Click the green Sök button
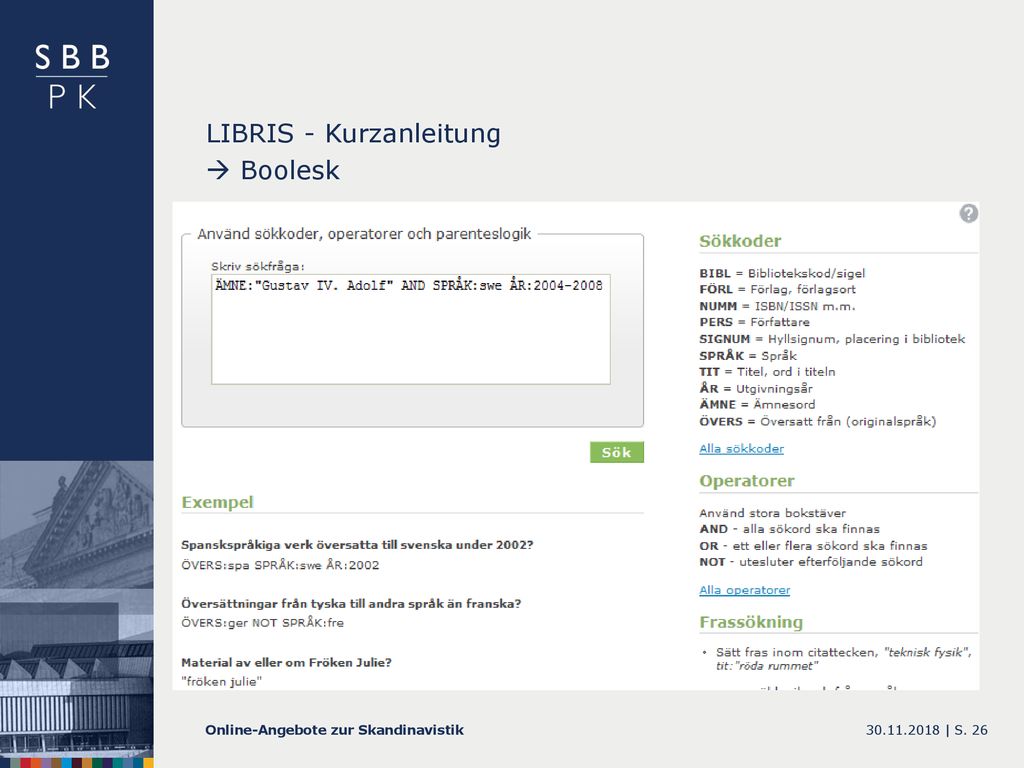This screenshot has width=1024, height=768. 616,452
